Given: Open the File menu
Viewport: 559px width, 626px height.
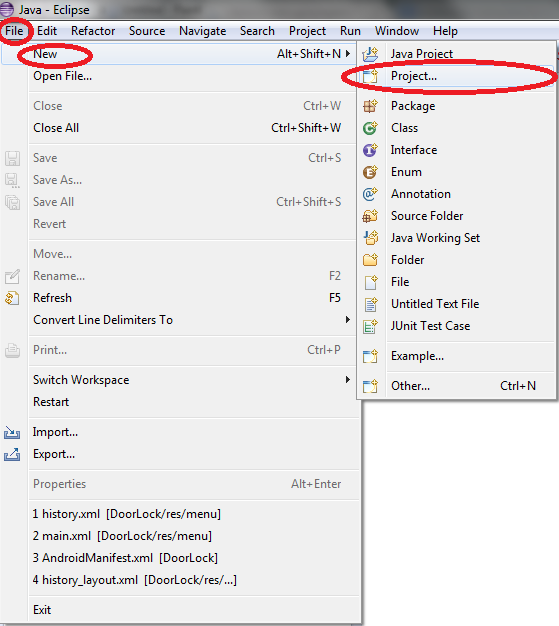Looking at the screenshot, I should coord(14,31).
